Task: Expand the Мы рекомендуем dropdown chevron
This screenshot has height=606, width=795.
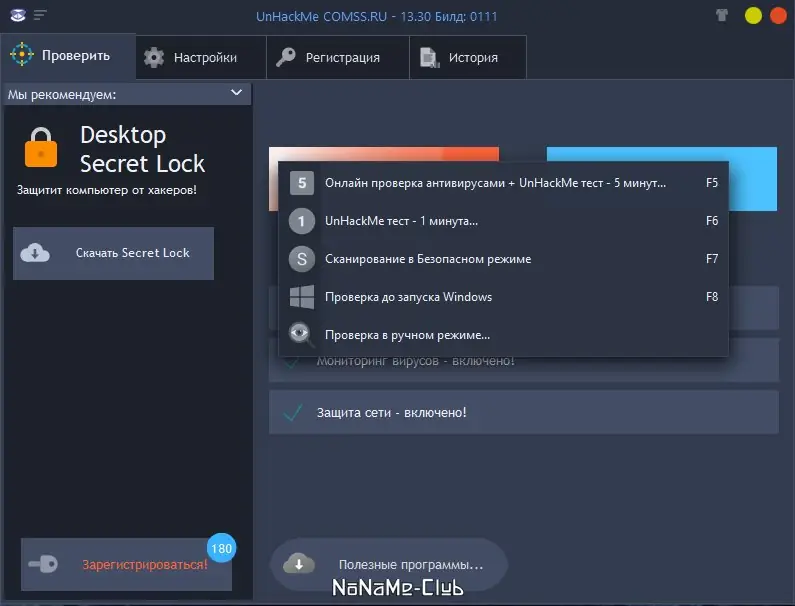Action: coord(236,93)
